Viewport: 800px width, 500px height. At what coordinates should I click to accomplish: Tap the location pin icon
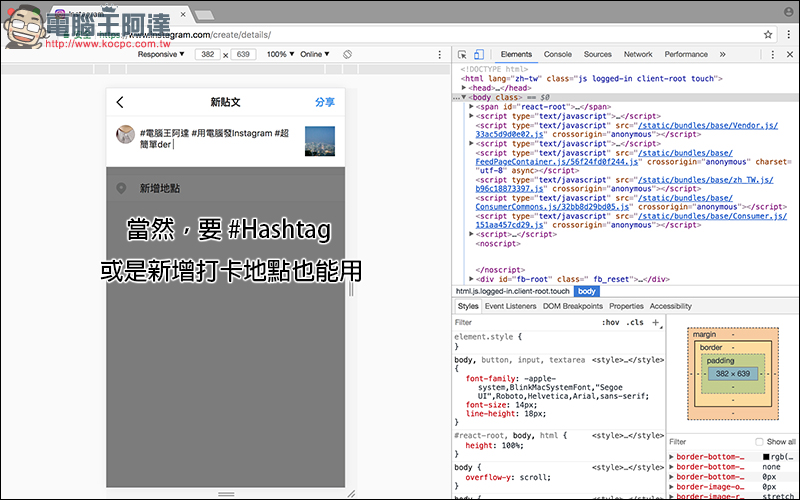click(x=121, y=188)
